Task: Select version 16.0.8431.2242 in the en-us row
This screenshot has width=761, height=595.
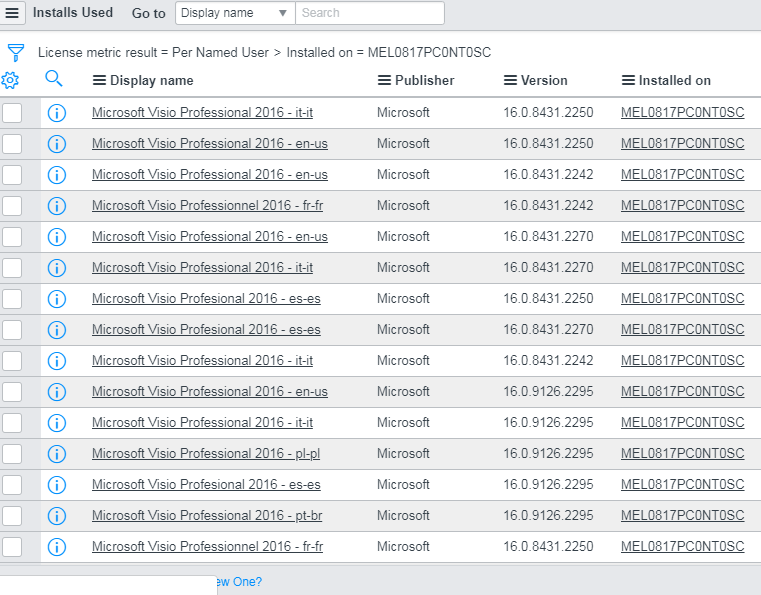Action: click(548, 175)
